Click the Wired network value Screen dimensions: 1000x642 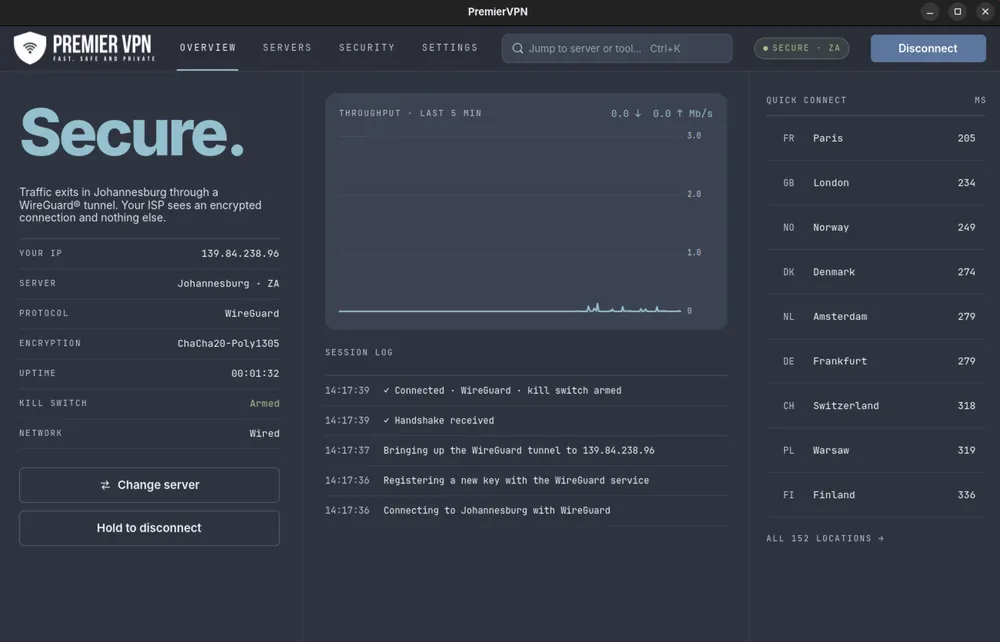[264, 434]
